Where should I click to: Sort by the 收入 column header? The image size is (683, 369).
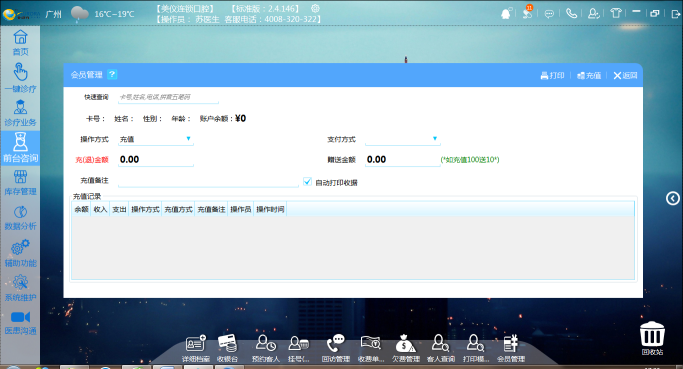click(100, 210)
